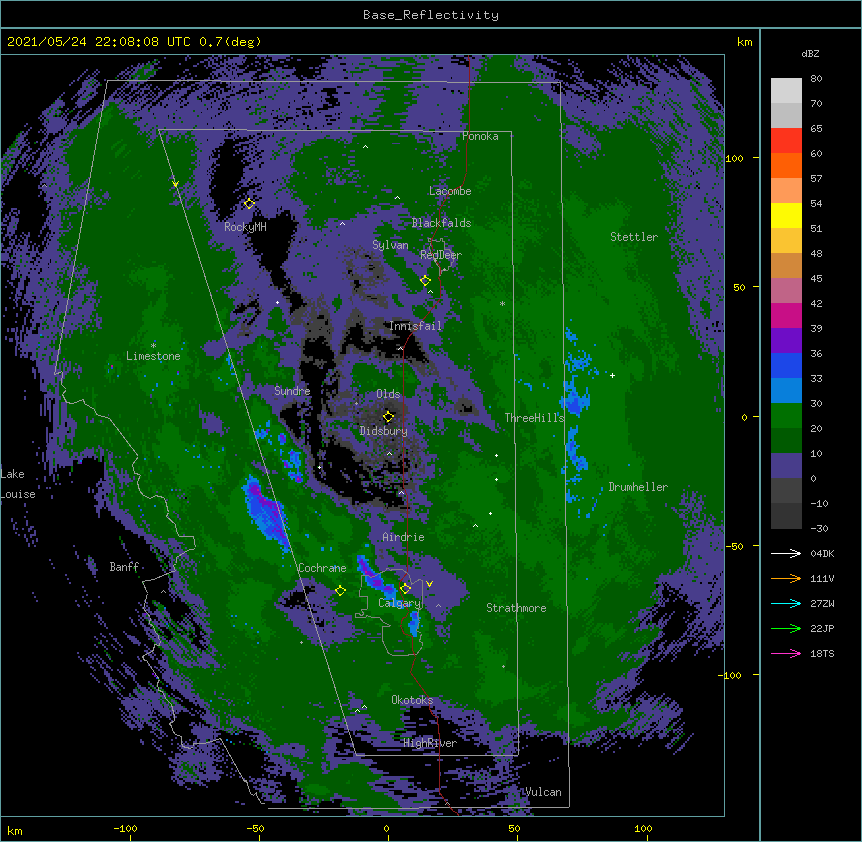Select the Stettler label
Image resolution: width=862 pixels, height=842 pixels.
coord(634,237)
